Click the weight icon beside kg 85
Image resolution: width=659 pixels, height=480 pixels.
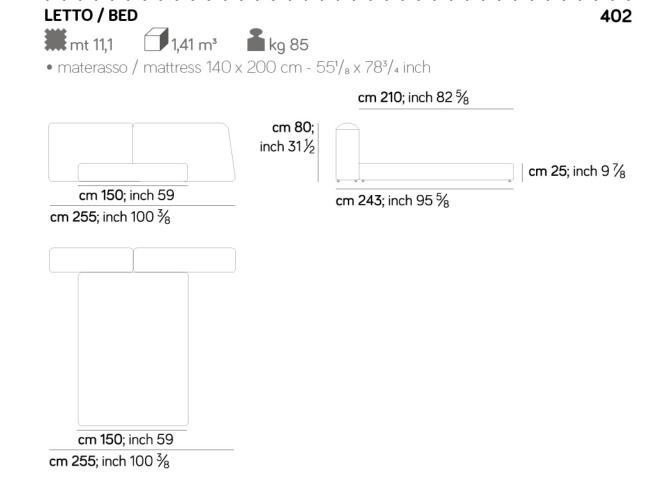click(254, 41)
